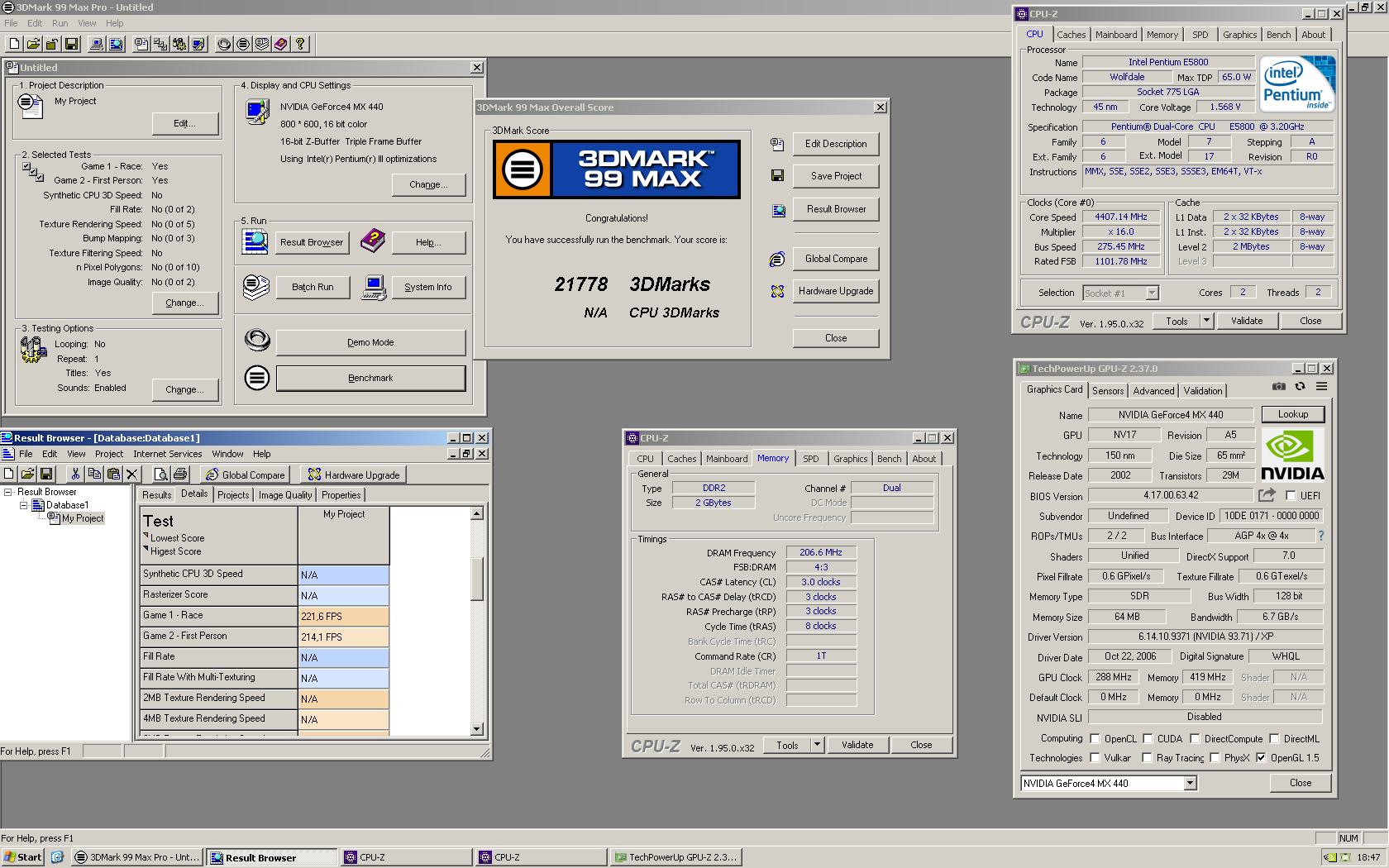Click the Copy icon in Result Browser toolbar
The width and height of the screenshot is (1389, 868).
pos(94,474)
